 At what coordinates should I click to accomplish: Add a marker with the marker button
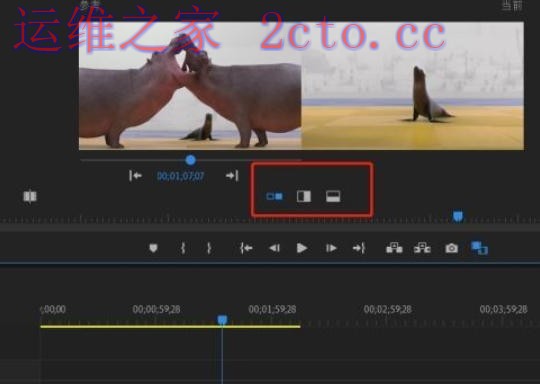click(x=153, y=248)
